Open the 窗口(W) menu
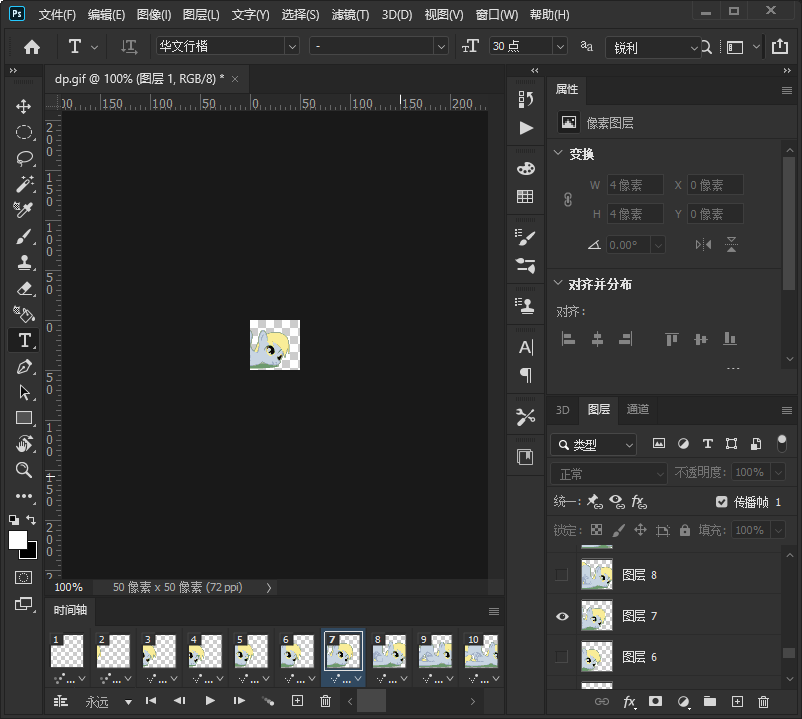The width and height of the screenshot is (802, 719). [x=497, y=15]
